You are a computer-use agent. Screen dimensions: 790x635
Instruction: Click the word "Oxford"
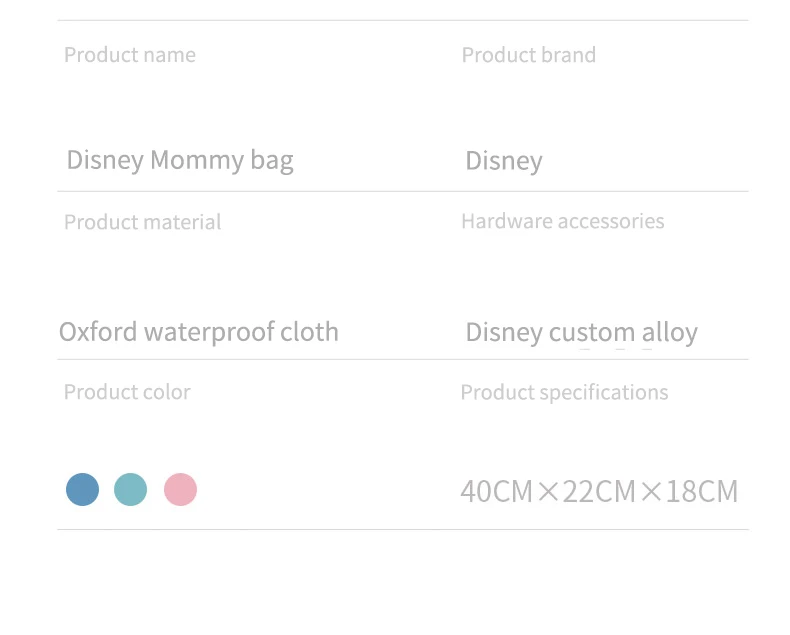pyautogui.click(x=98, y=332)
